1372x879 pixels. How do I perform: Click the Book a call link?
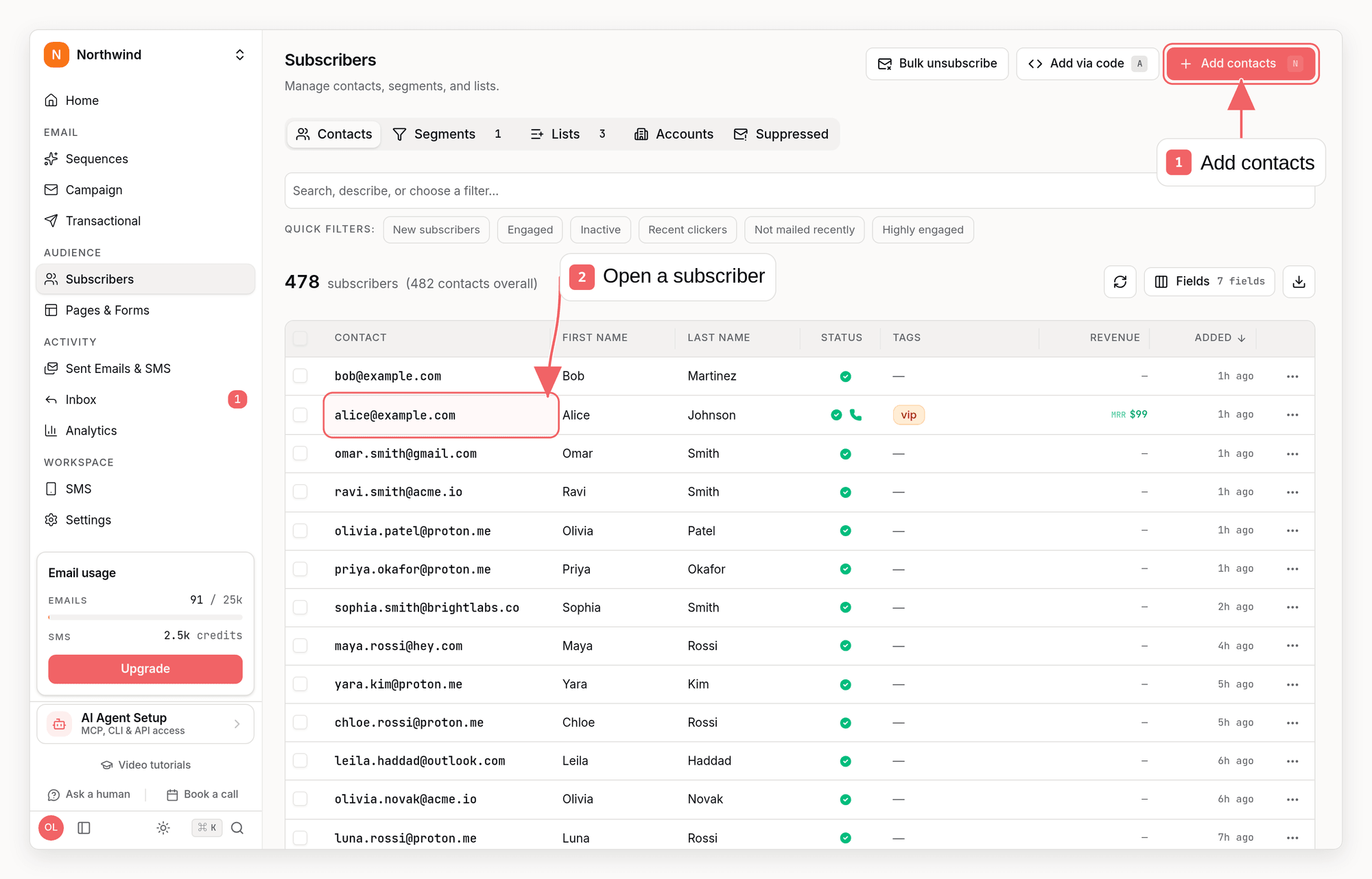click(202, 795)
